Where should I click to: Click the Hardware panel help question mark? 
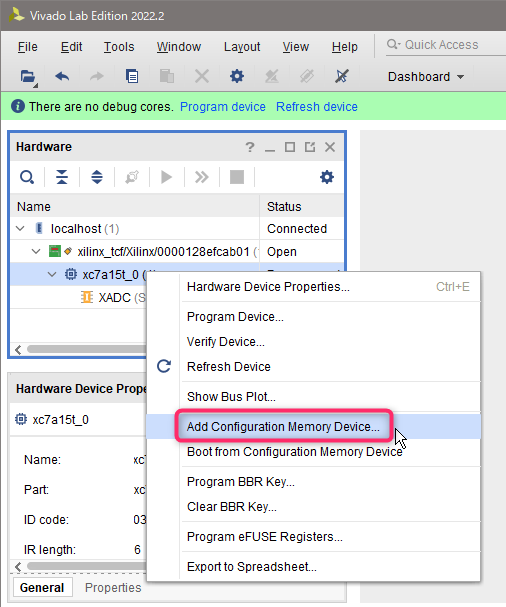coord(250,147)
